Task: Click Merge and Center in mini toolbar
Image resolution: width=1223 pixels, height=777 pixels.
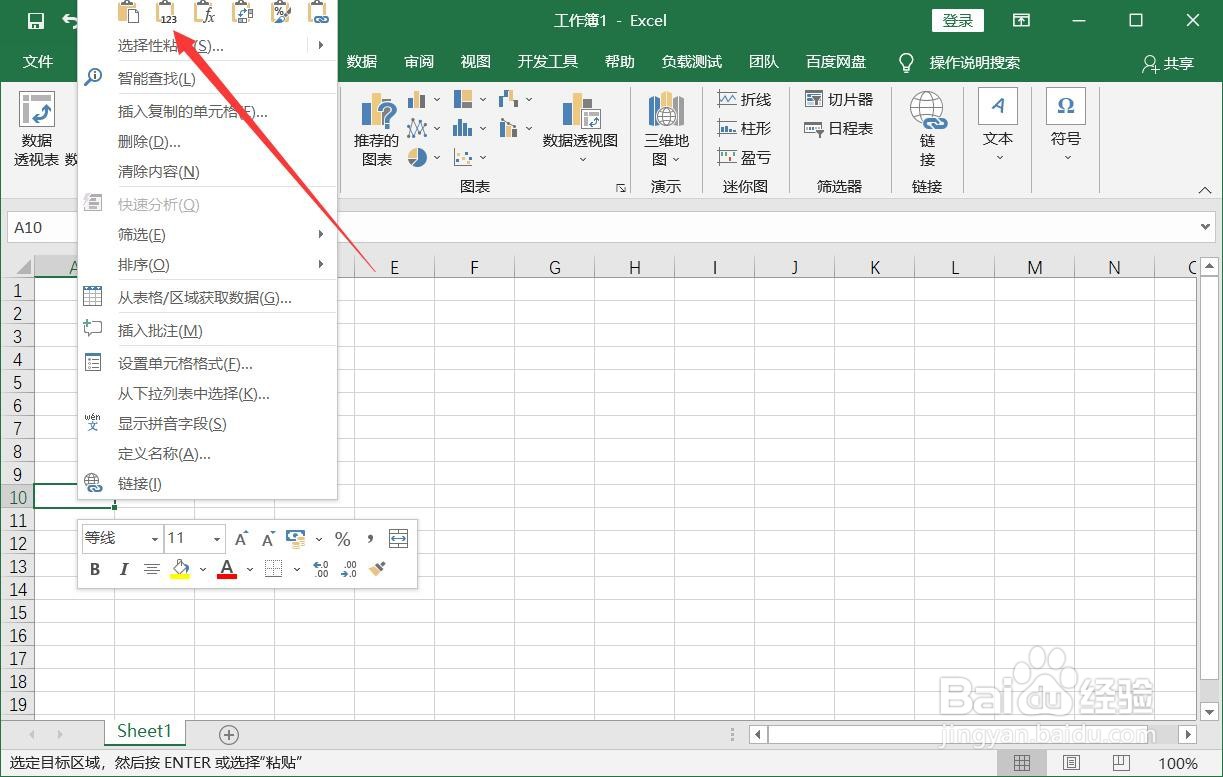Action: point(398,539)
